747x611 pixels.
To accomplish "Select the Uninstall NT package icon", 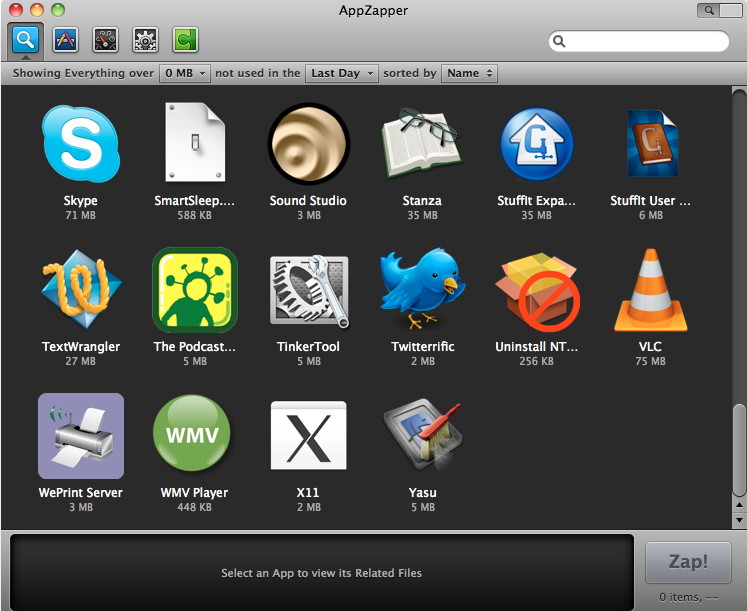I will [537, 292].
